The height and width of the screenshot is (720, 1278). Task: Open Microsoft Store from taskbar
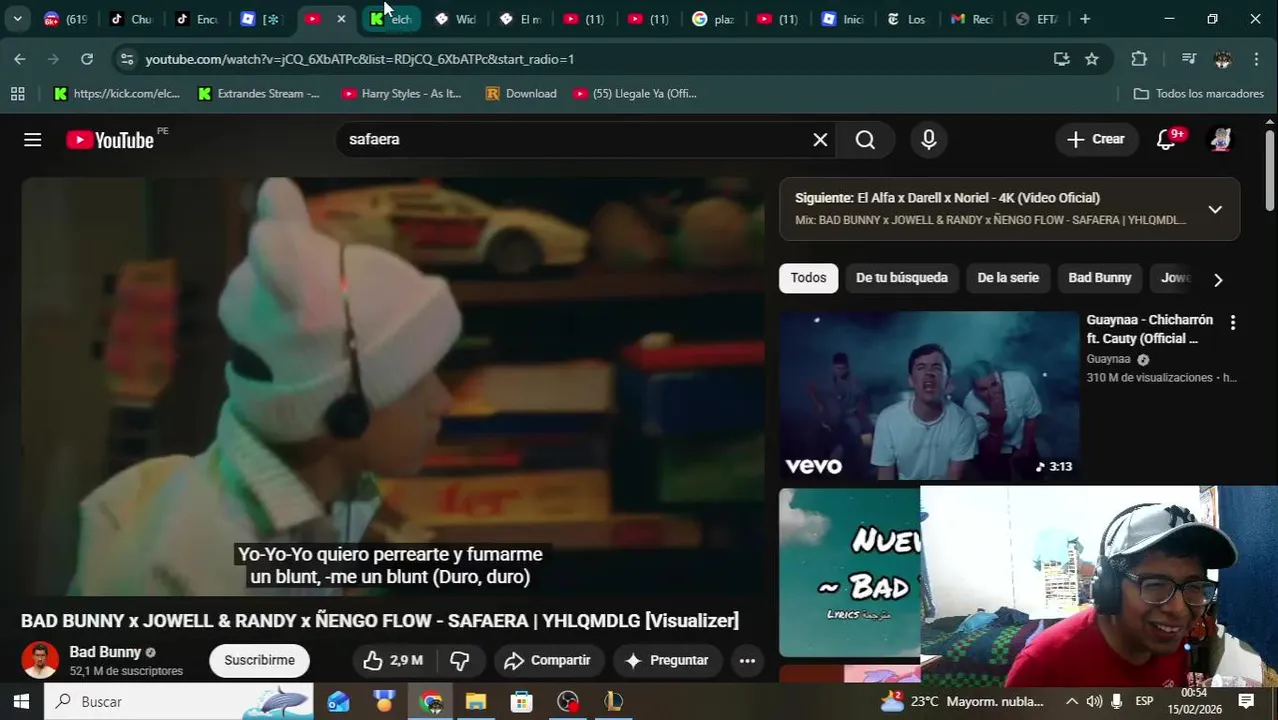(x=521, y=701)
